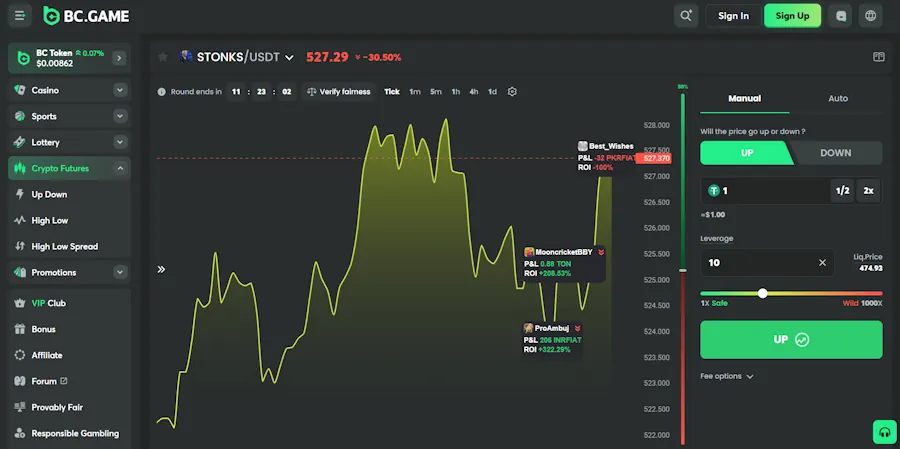Select the Tick chart interval
This screenshot has height=449, width=900.
coord(392,92)
